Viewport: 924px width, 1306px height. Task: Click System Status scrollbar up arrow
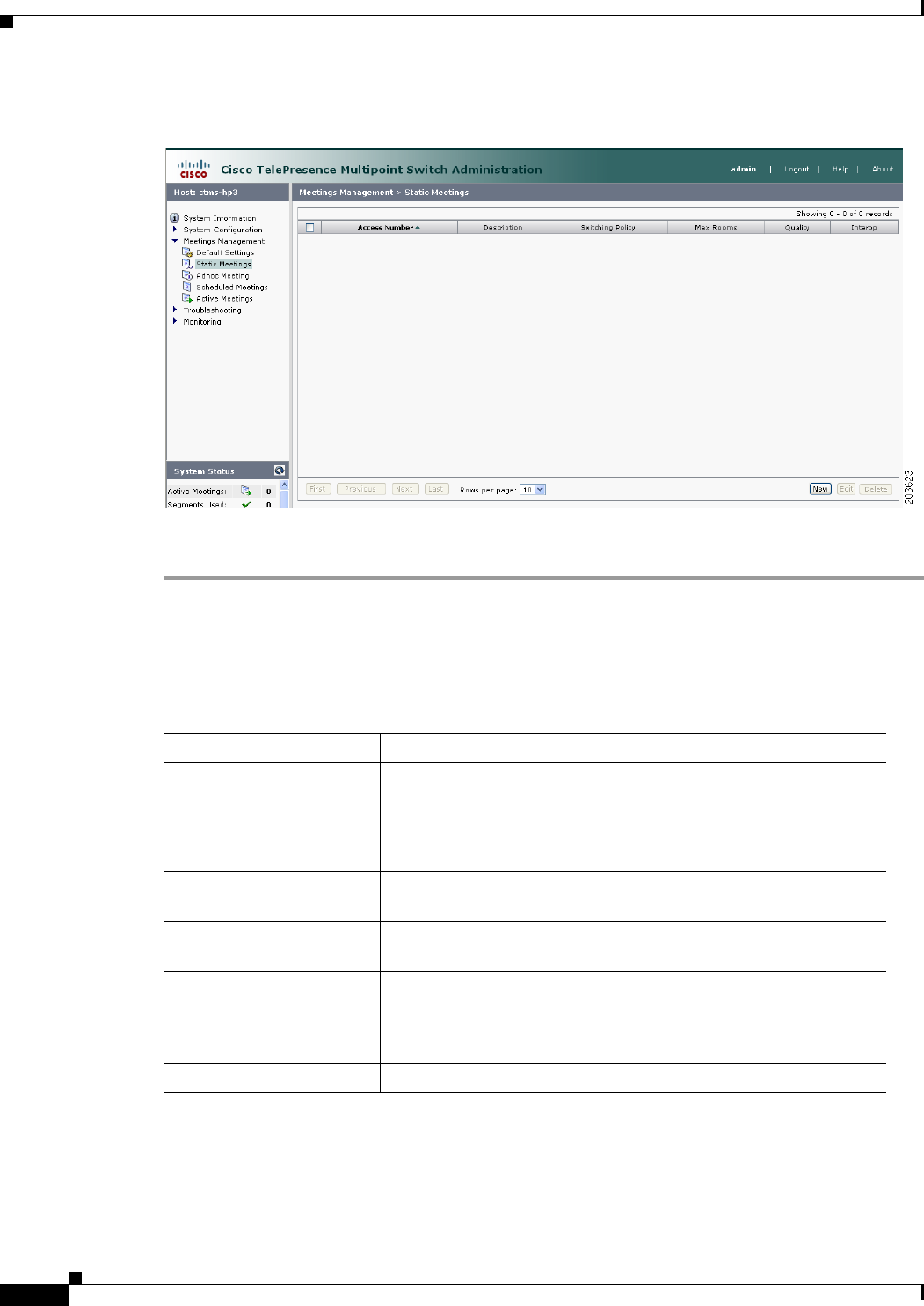pos(284,485)
